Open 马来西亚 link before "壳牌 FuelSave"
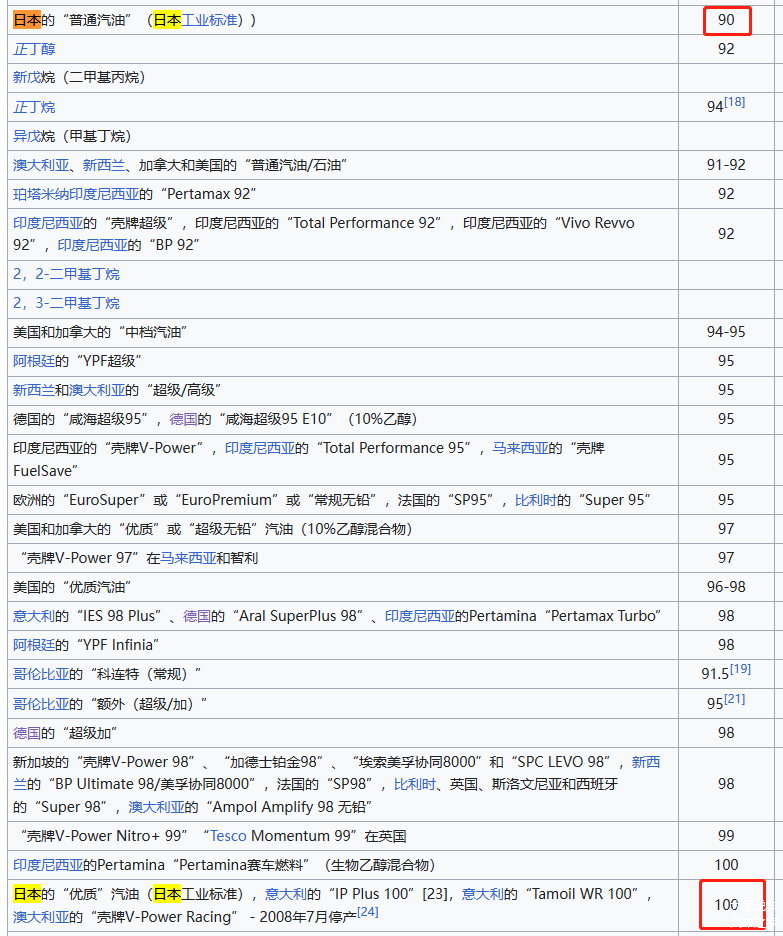 click(520, 449)
